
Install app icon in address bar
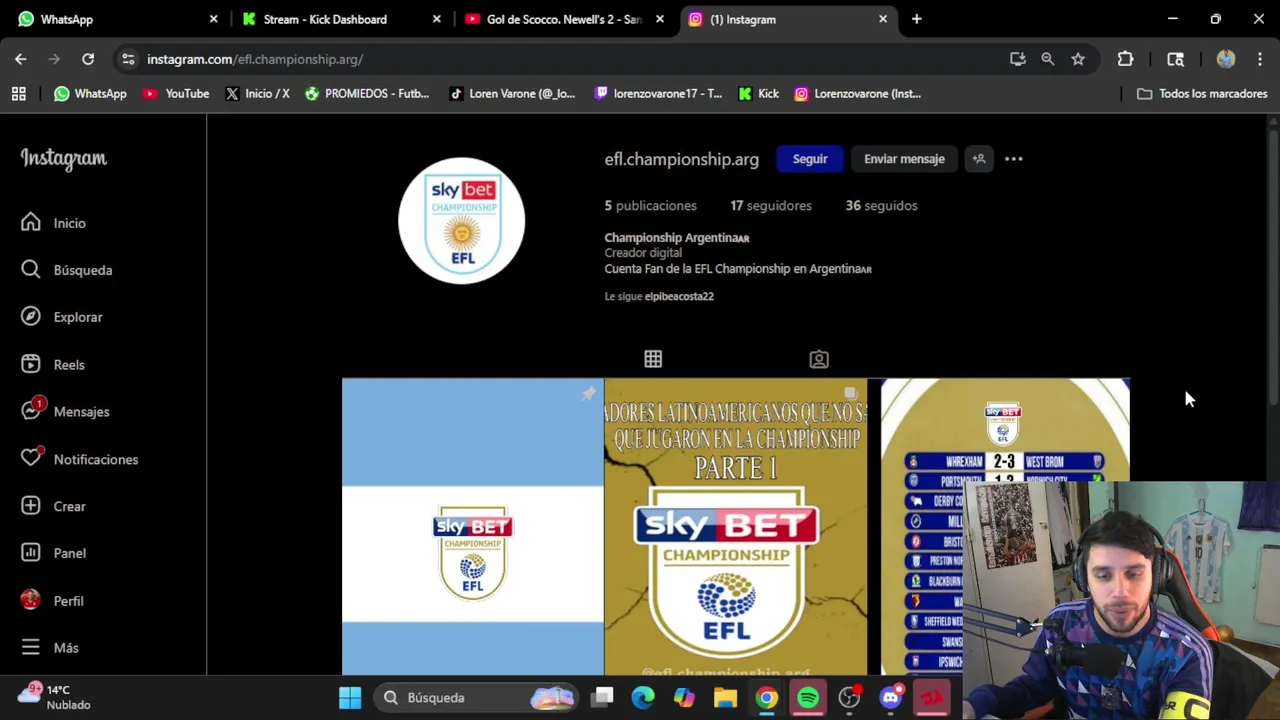tap(1018, 59)
